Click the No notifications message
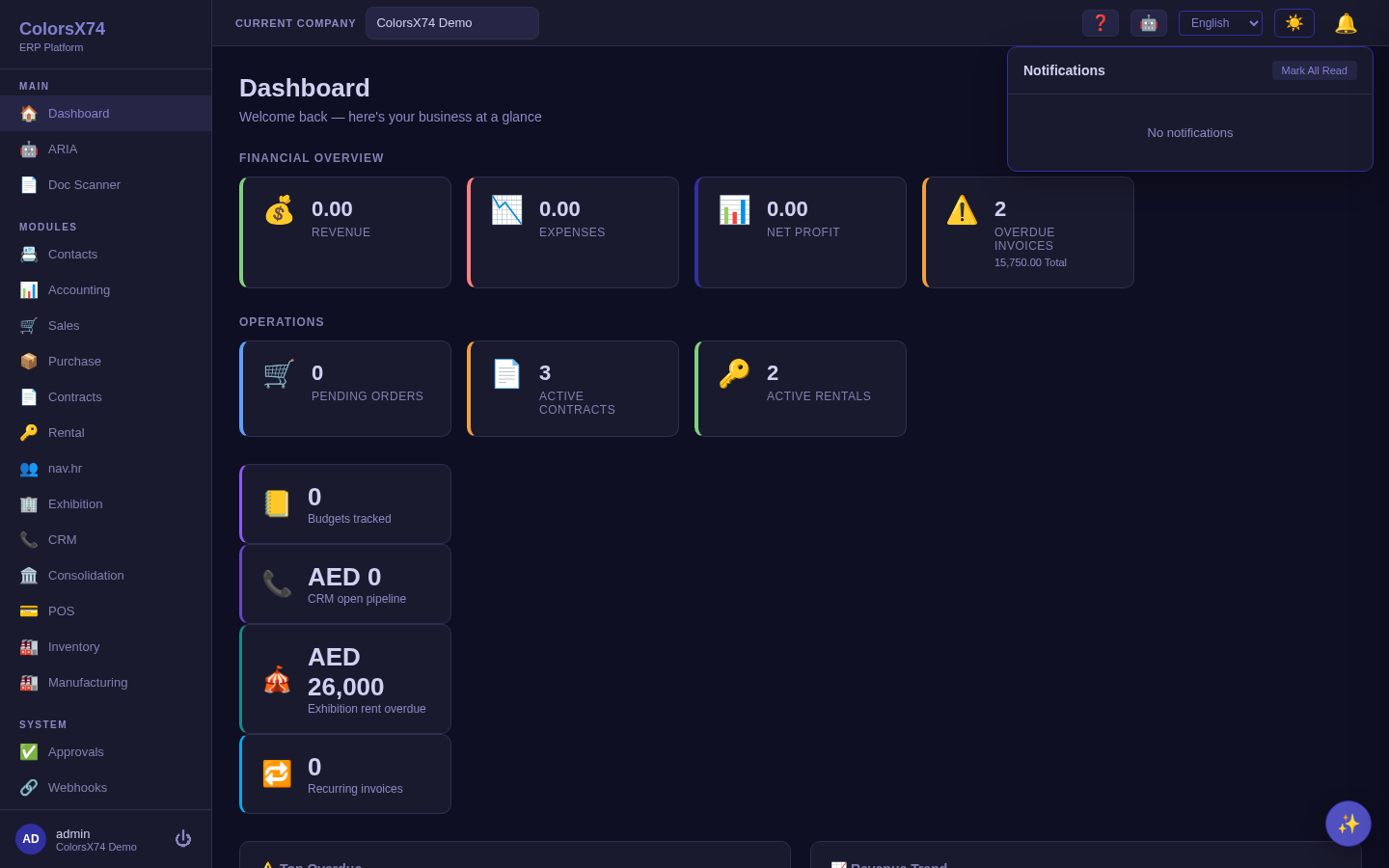 coord(1190,133)
